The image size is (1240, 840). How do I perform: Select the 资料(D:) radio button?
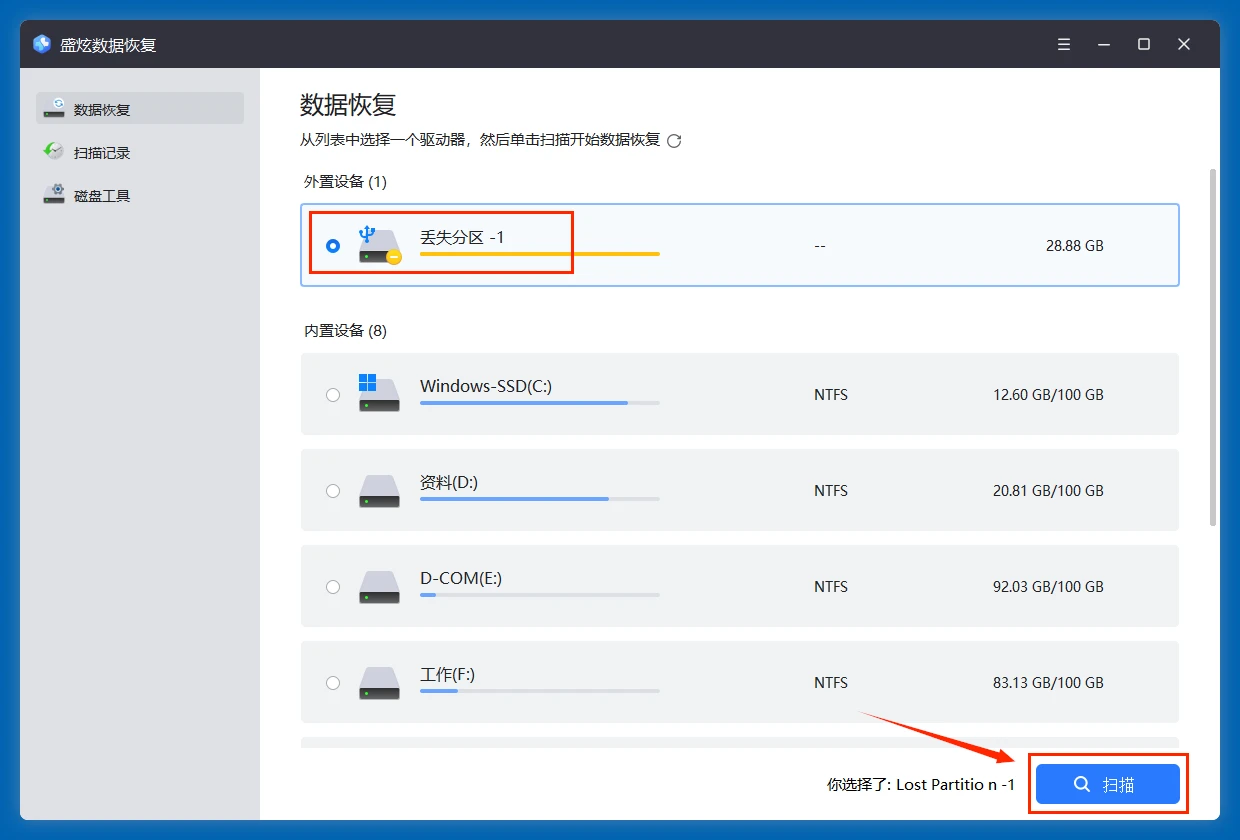tap(333, 490)
